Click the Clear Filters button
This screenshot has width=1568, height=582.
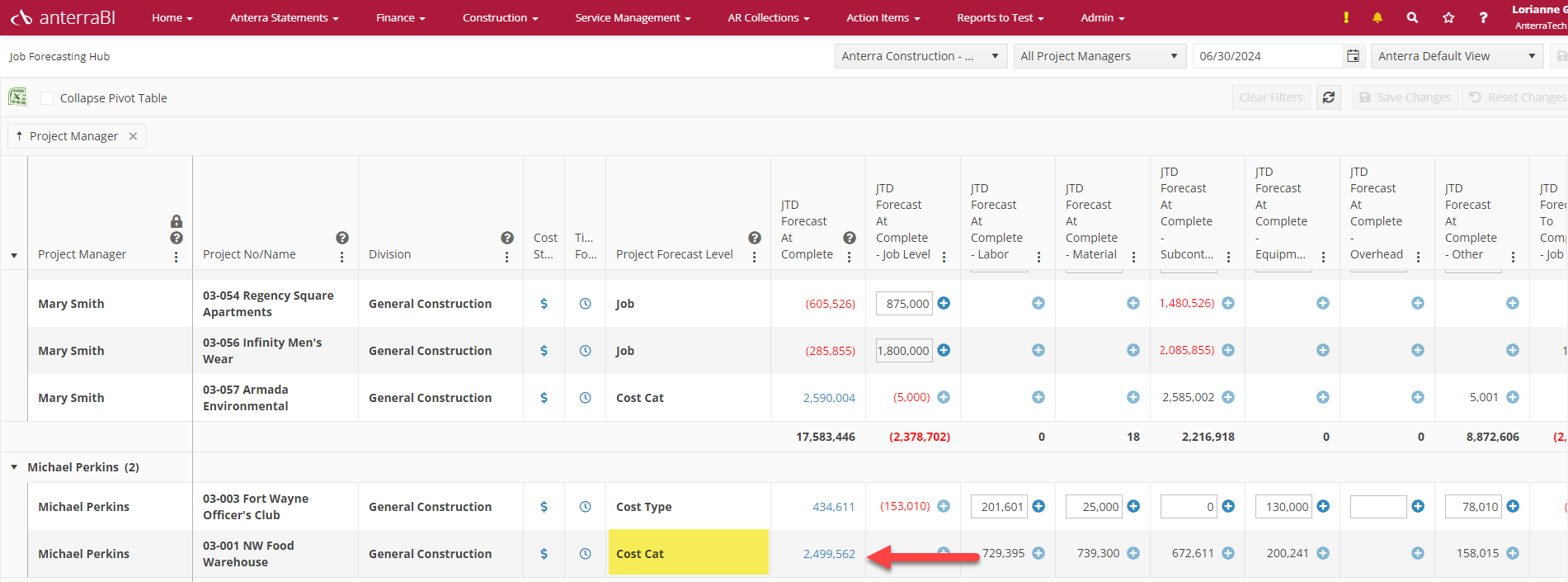[1271, 97]
